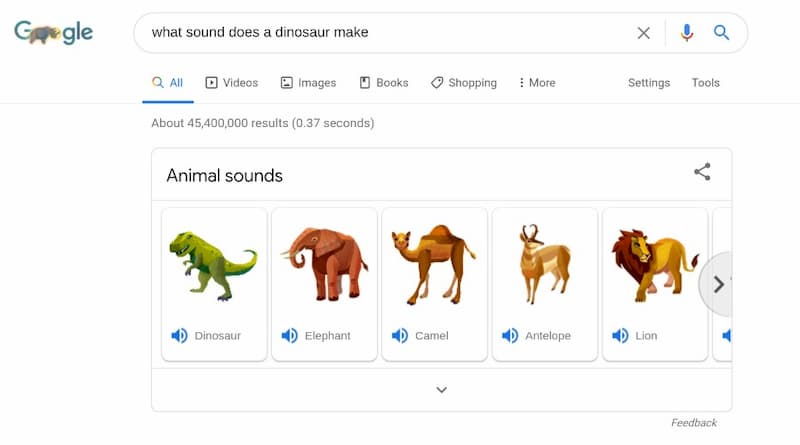Switch to the Images tab
The width and height of the screenshot is (800, 445).
(308, 83)
